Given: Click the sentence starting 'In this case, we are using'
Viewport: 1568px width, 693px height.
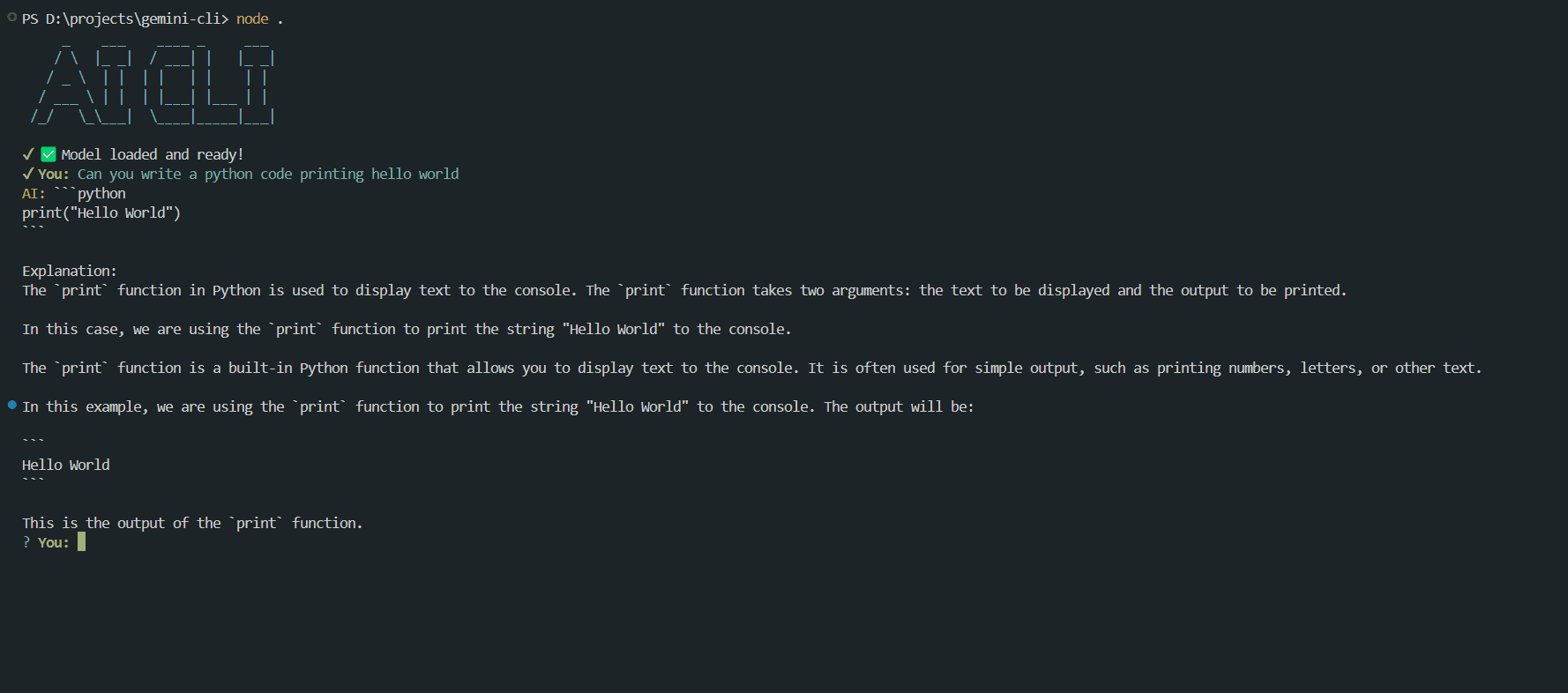Looking at the screenshot, I should (x=407, y=329).
